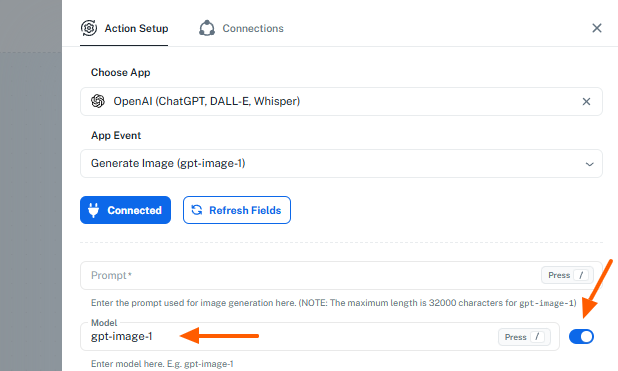Click the refresh arrows icon
Viewport: 618px width, 371px height.
click(x=197, y=210)
